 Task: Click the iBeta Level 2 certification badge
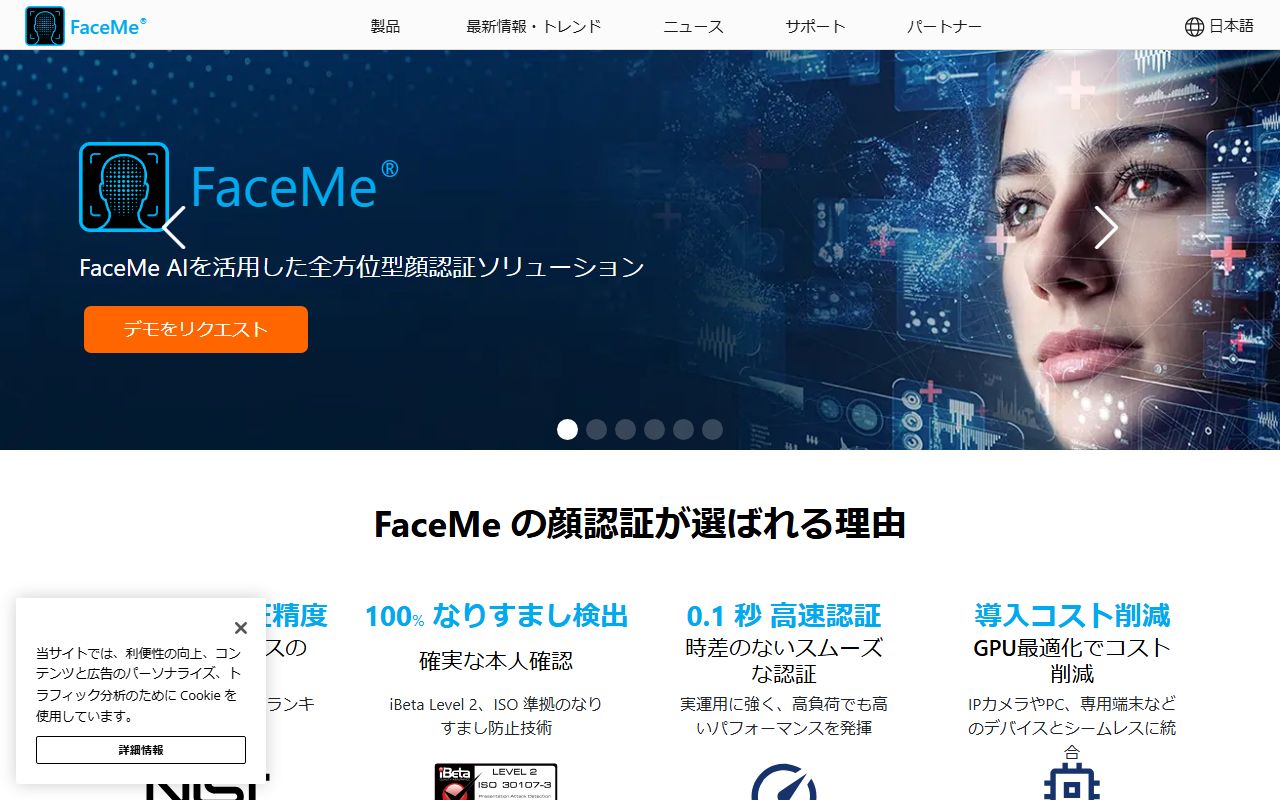[x=496, y=782]
